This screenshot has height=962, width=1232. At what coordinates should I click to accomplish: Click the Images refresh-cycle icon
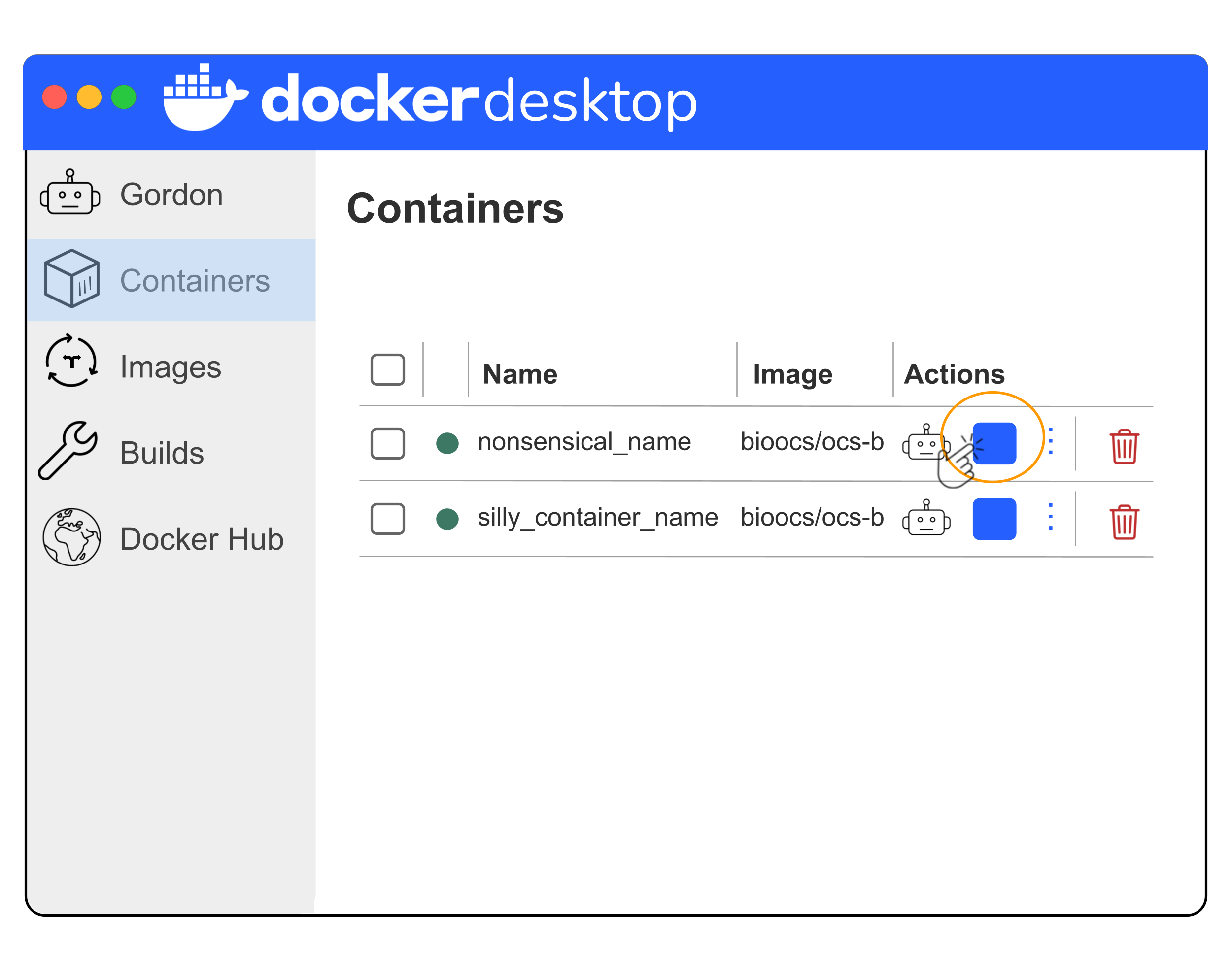(x=71, y=361)
